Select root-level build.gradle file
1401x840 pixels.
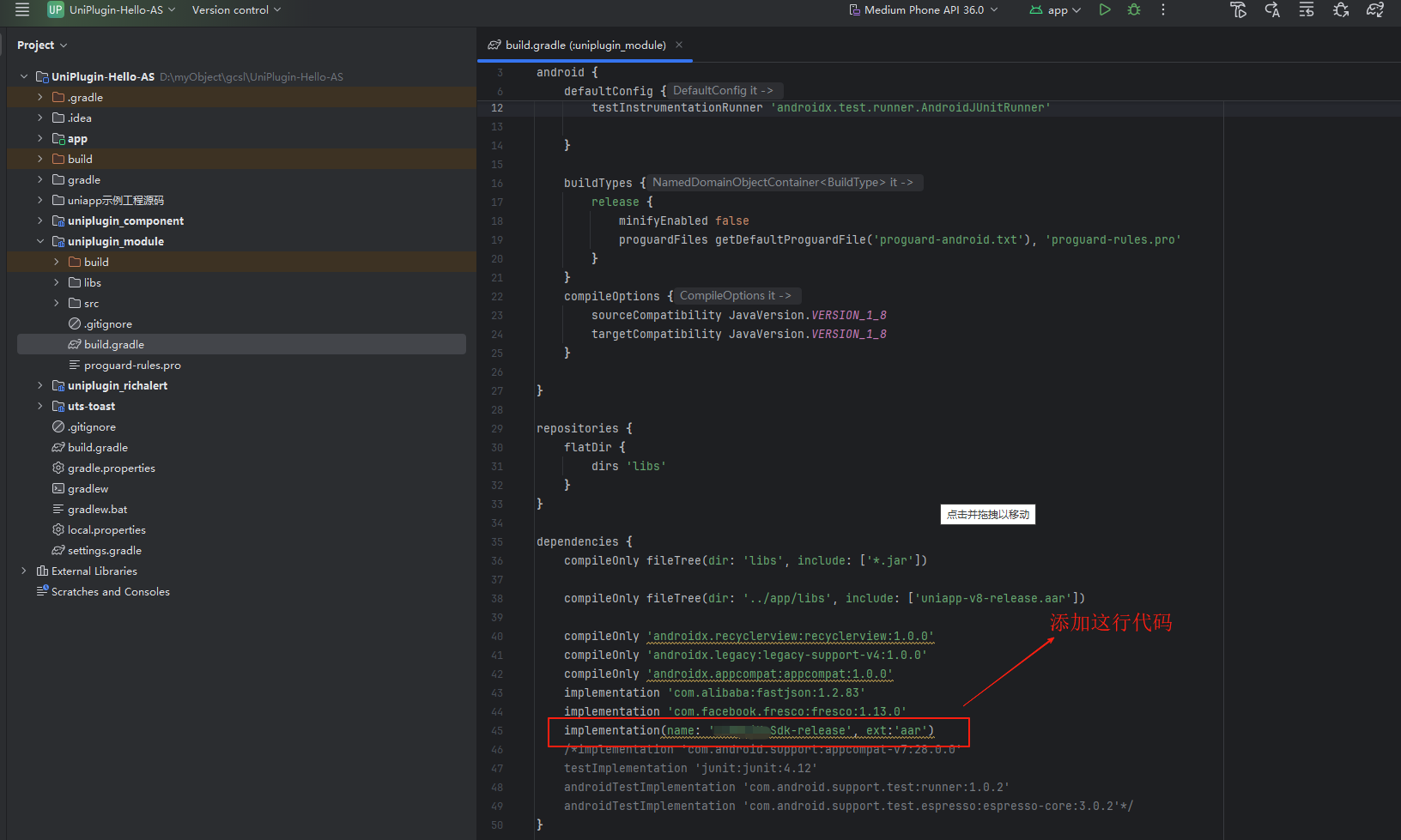click(x=98, y=447)
